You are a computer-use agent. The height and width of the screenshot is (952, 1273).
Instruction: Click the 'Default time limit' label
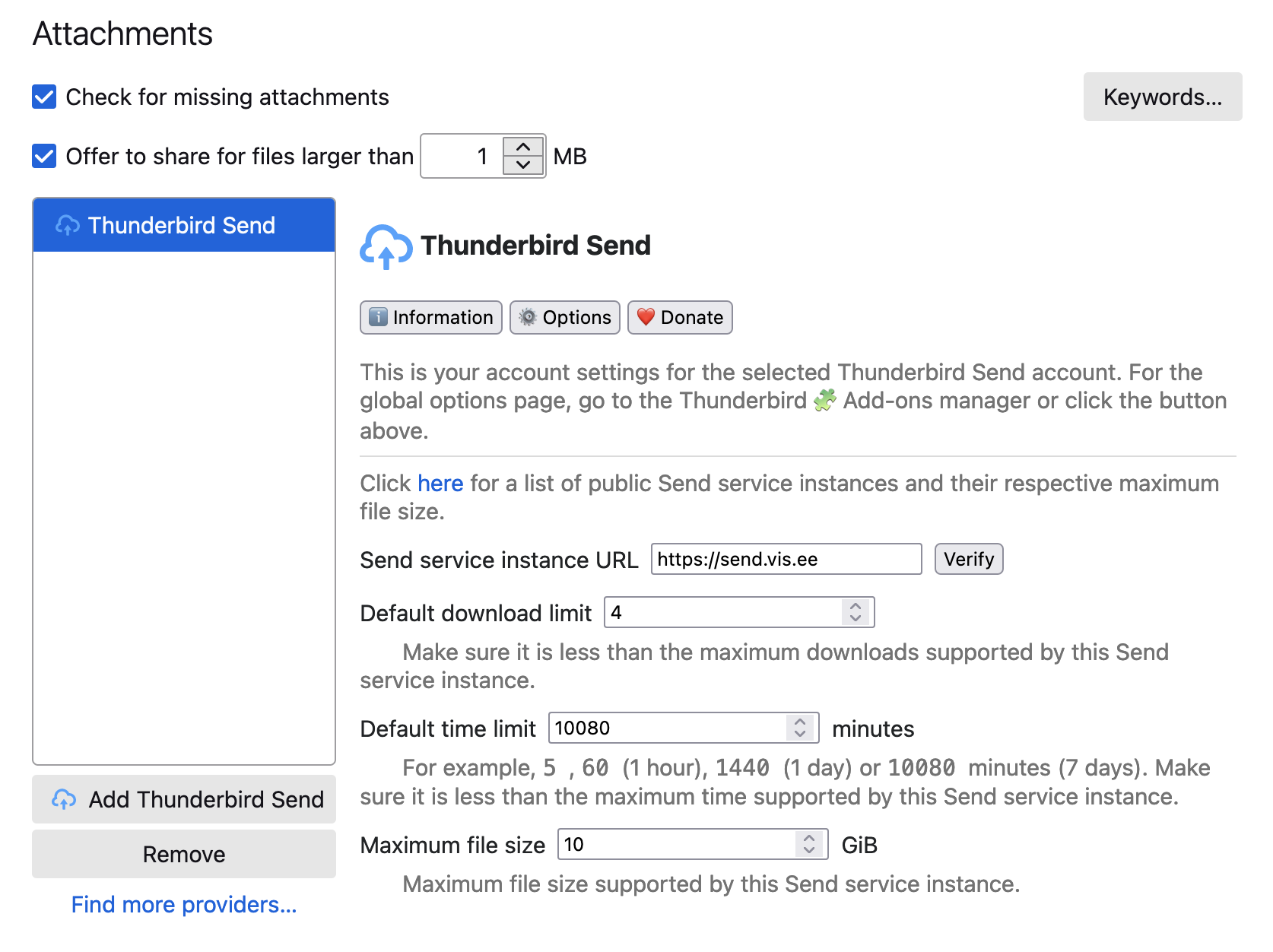coord(448,728)
